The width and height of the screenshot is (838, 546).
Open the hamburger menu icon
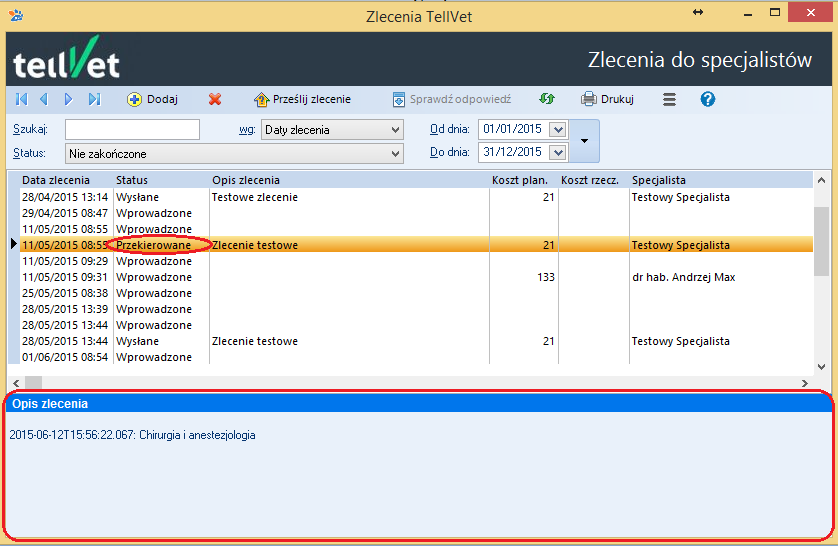tap(669, 99)
